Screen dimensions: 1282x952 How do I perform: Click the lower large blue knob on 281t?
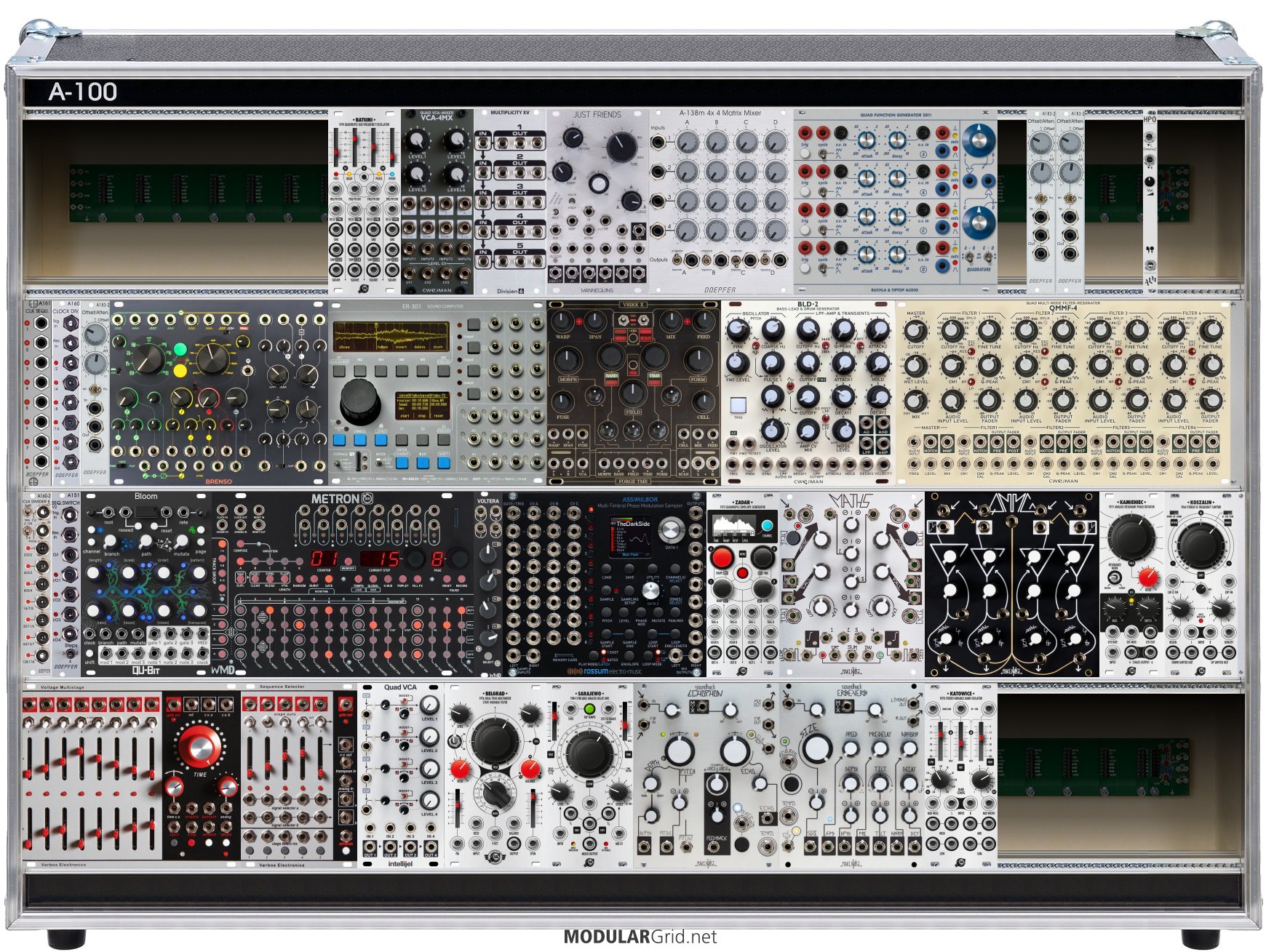pos(979,223)
